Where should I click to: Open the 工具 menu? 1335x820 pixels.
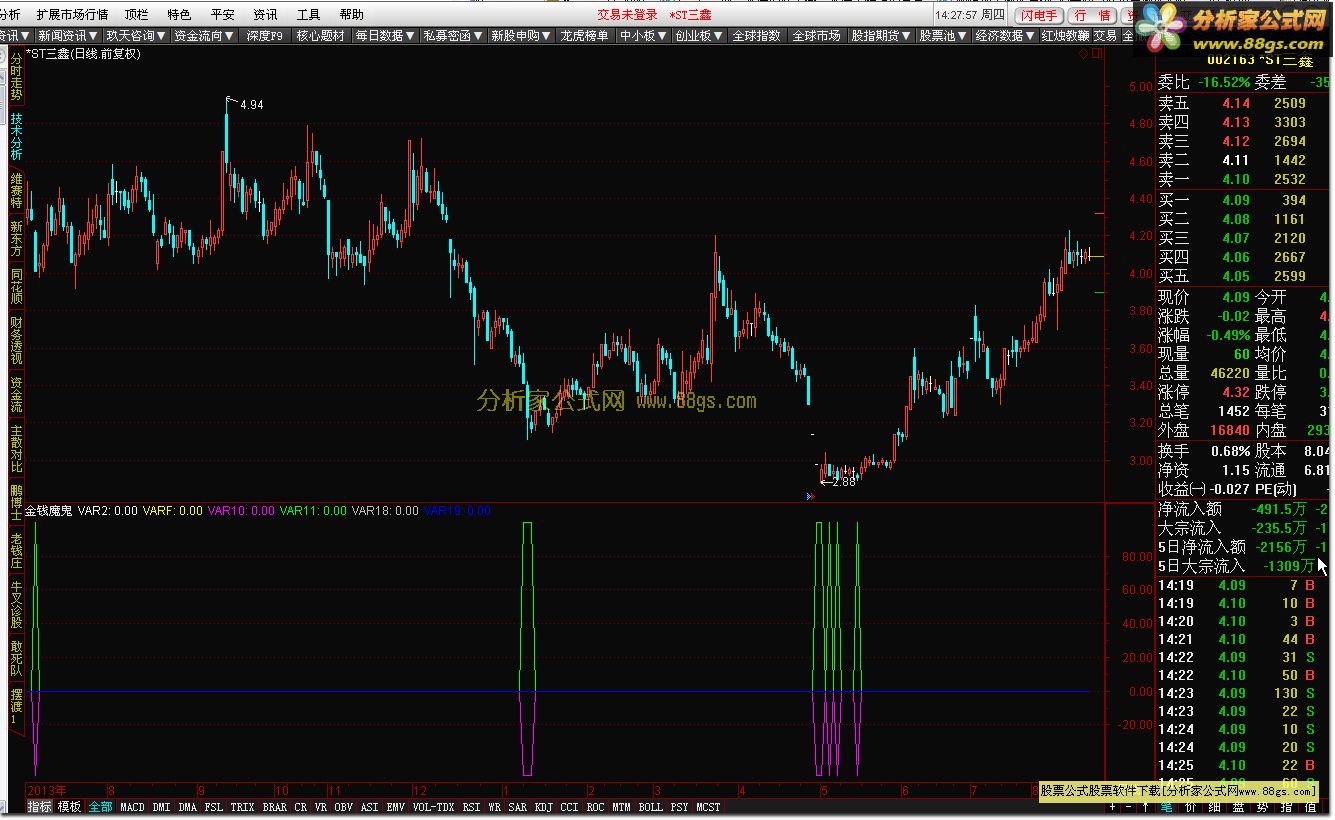click(x=309, y=15)
